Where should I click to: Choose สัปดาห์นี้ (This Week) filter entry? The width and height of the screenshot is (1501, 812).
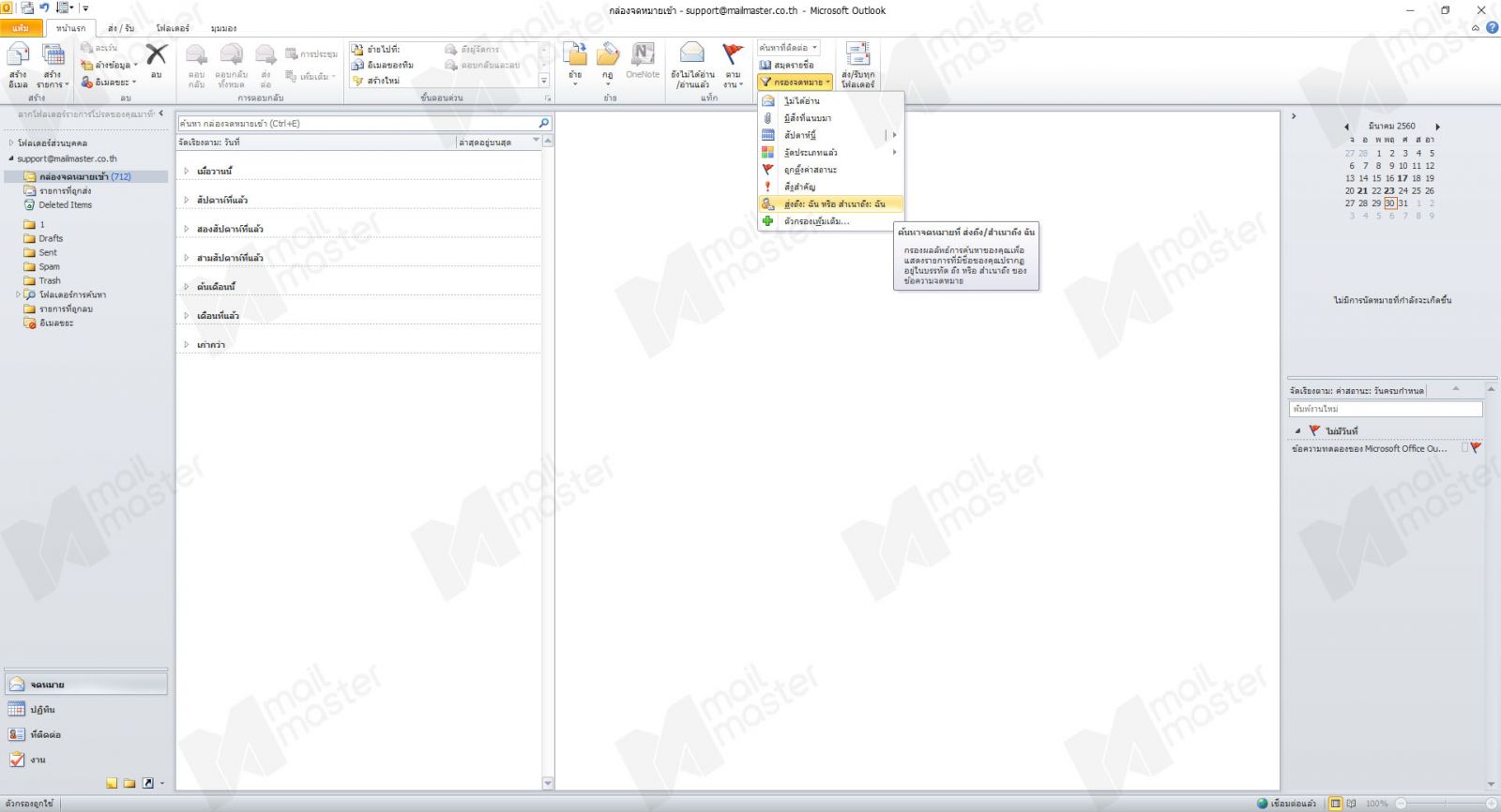click(x=830, y=135)
